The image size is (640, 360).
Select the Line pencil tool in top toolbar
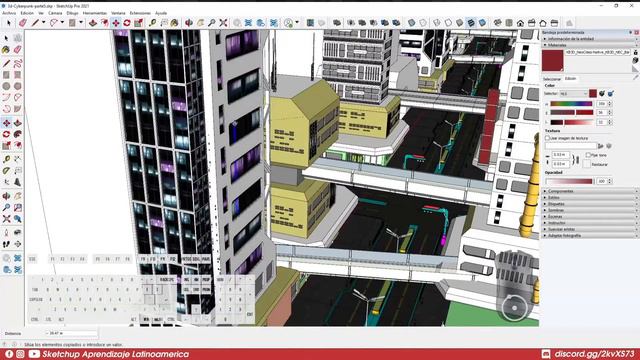click(x=35, y=23)
